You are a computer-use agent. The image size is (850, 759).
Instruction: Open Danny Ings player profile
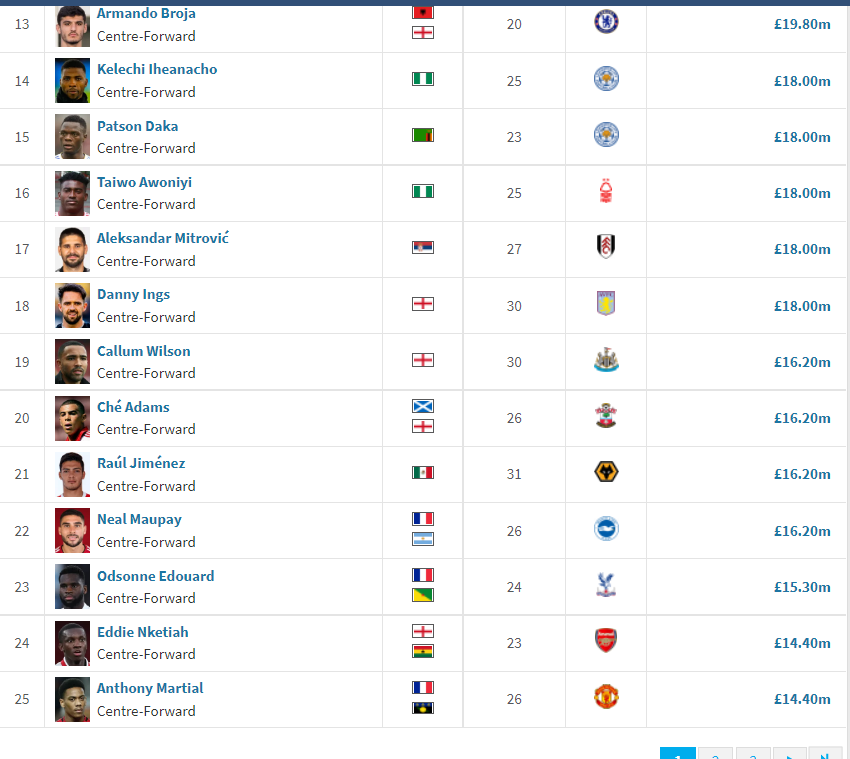tap(133, 294)
